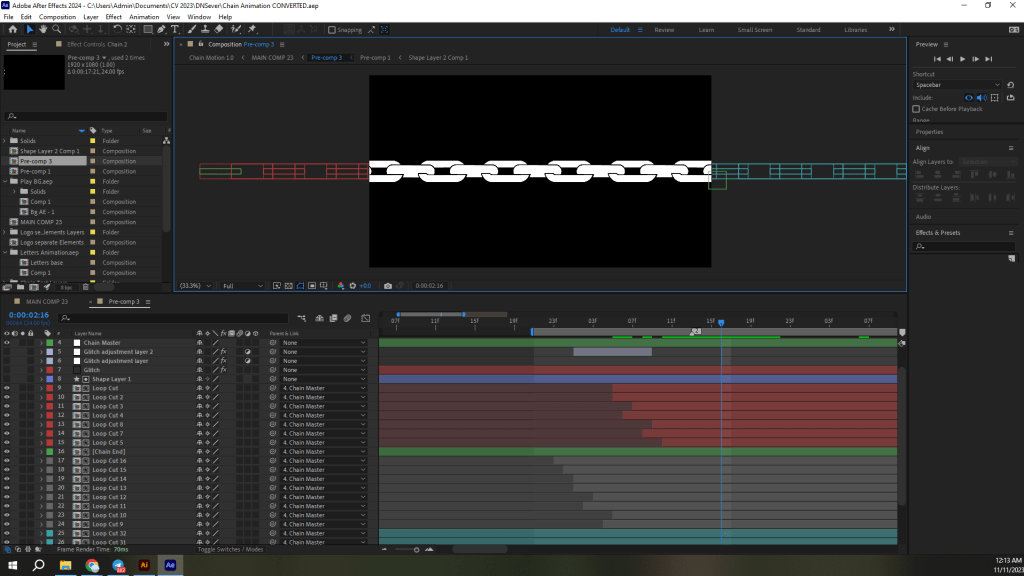The image size is (1024, 576).
Task: Hide the Chain Master layer eye
Action: click(x=7, y=343)
